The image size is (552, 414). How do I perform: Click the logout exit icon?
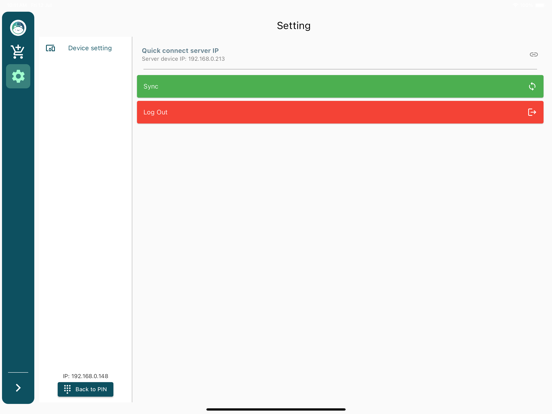(x=532, y=112)
